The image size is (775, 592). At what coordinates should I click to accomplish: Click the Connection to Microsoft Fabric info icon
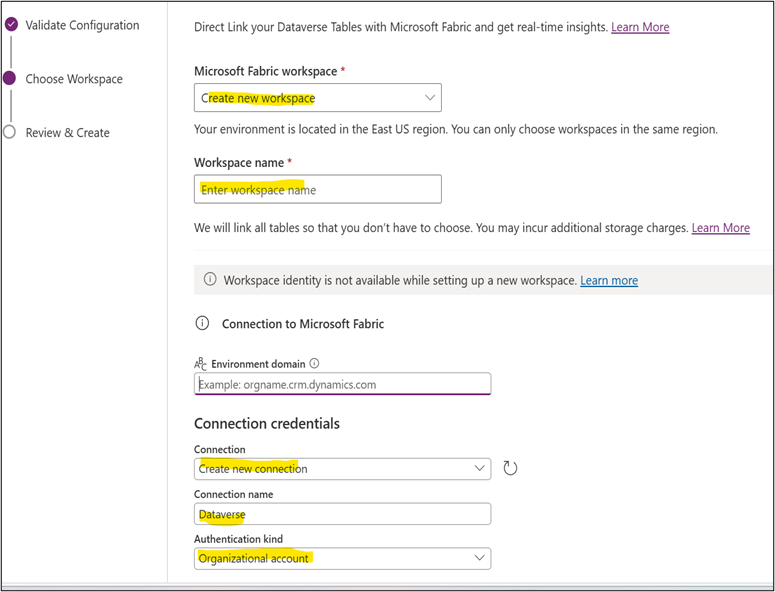tap(202, 324)
